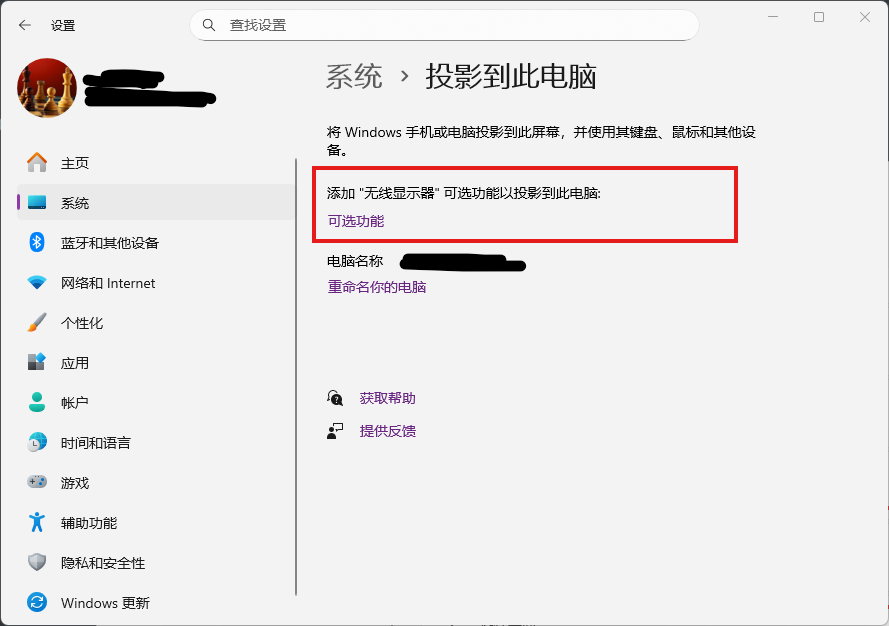889x626 pixels.
Task: Click the Gaming controller icon
Action: (x=37, y=483)
